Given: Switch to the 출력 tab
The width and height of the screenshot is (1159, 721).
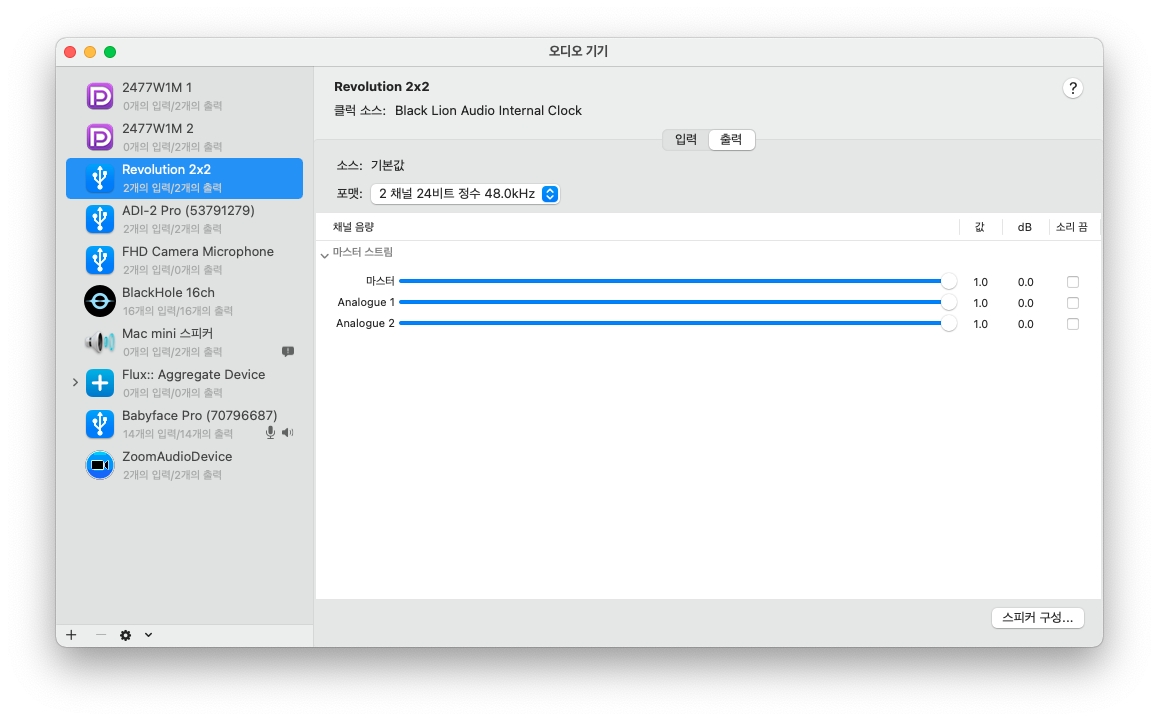Looking at the screenshot, I should [731, 140].
